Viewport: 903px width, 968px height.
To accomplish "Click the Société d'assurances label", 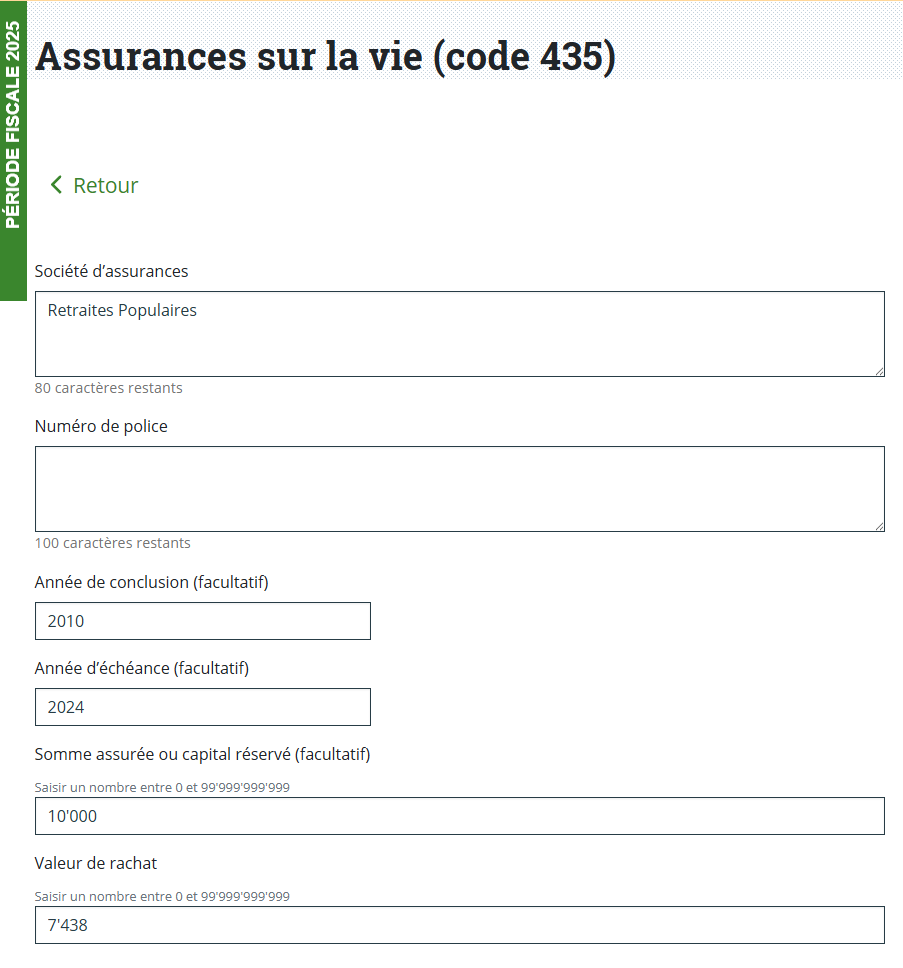I will 111,271.
